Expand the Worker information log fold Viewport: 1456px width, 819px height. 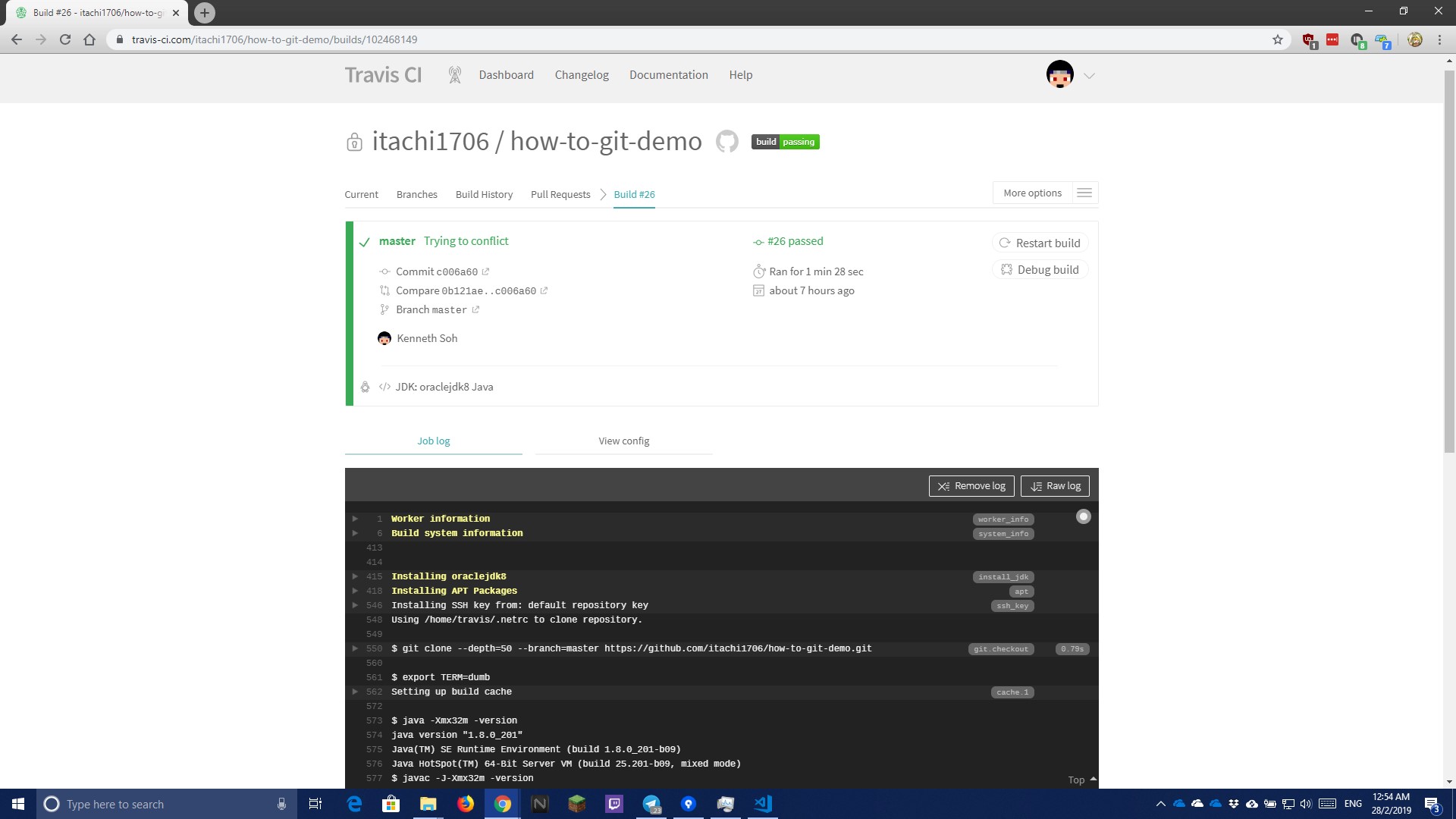(x=355, y=519)
